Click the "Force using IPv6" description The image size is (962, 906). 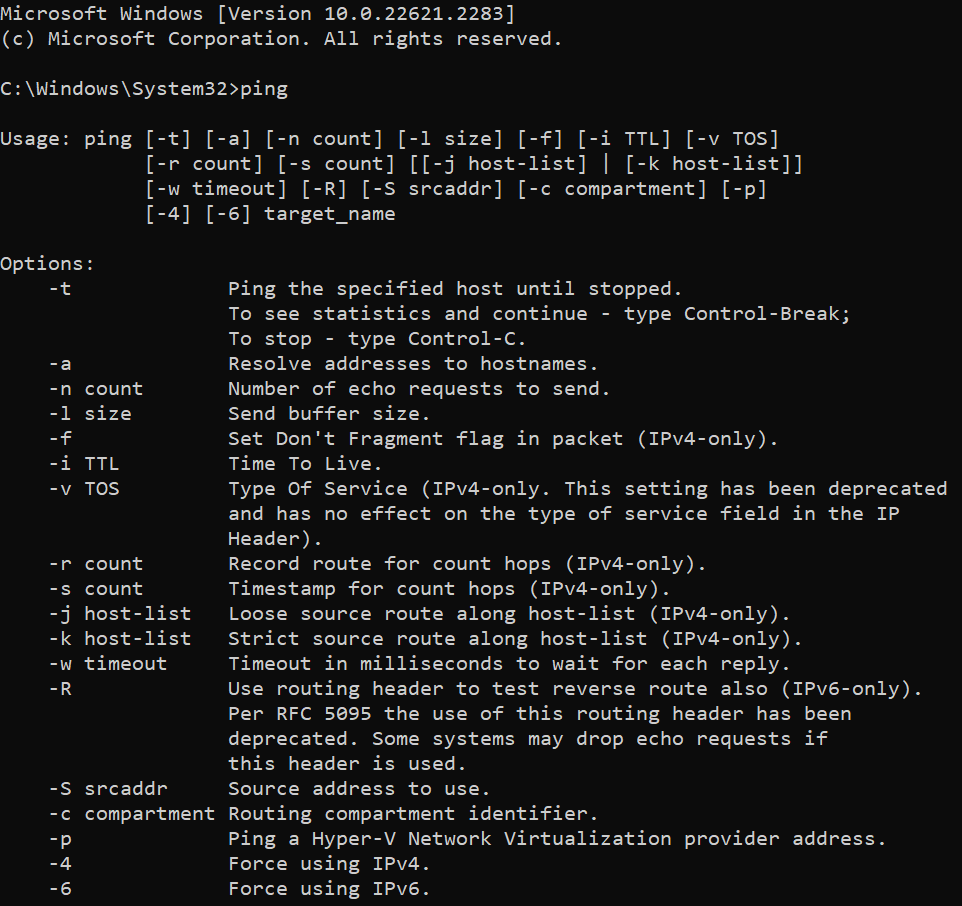329,889
